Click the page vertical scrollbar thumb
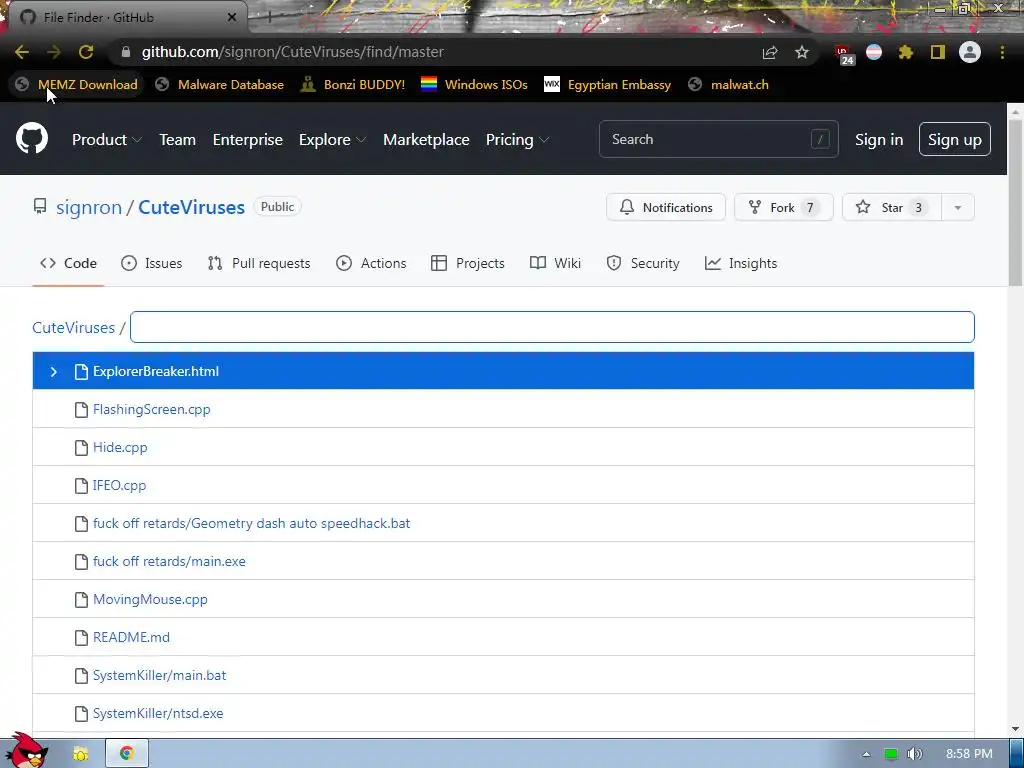Viewport: 1024px width, 768px height. (x=1016, y=202)
